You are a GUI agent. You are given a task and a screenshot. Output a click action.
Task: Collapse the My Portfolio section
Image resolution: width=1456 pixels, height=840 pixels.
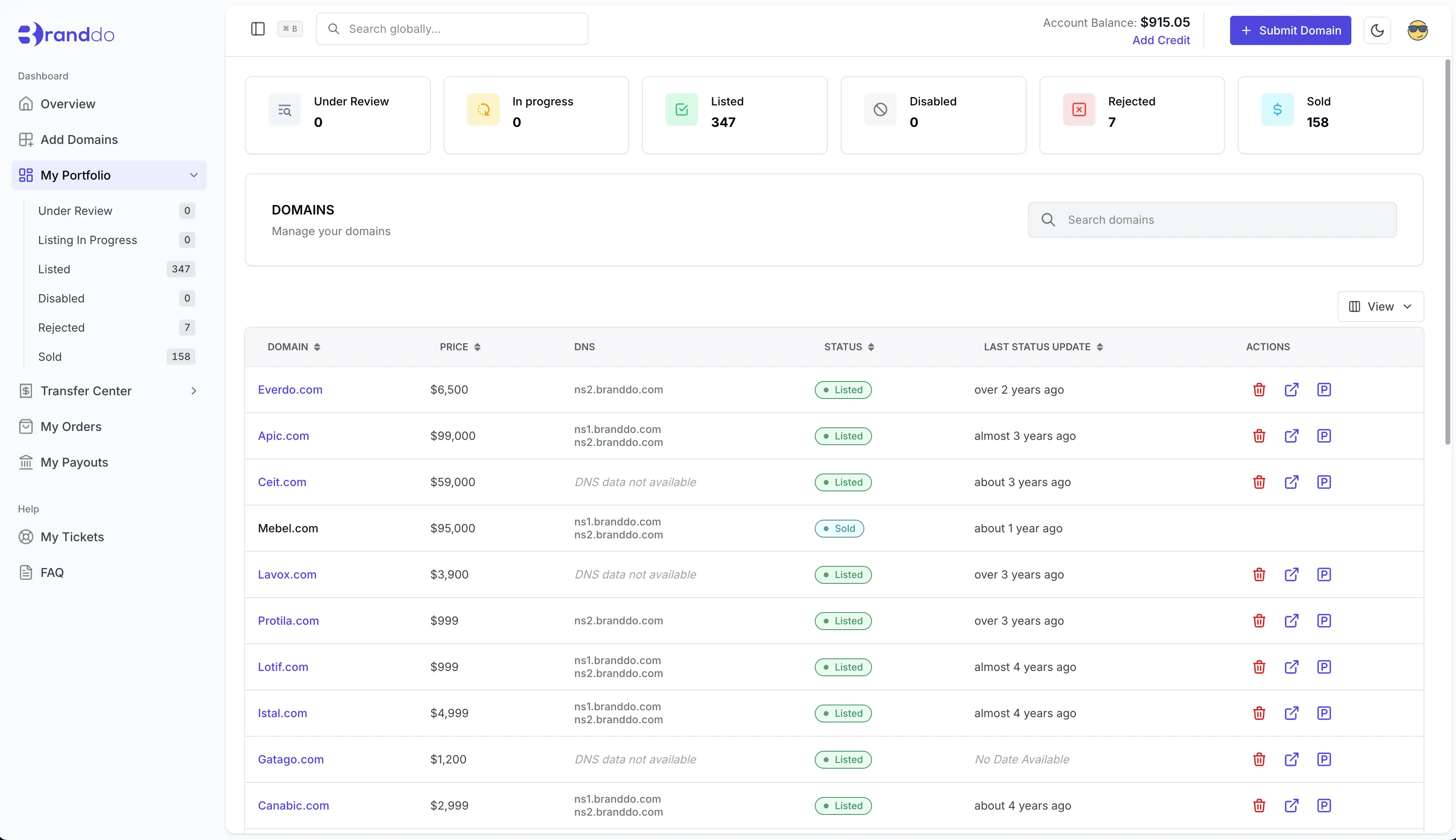(194, 175)
